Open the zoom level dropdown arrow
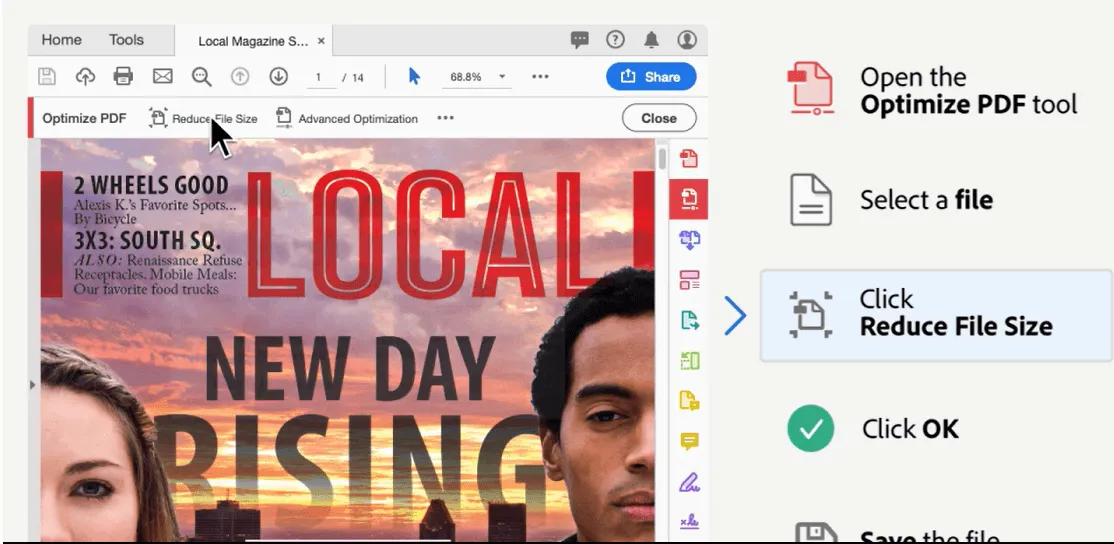Screen dimensions: 1114x544 (x=502, y=77)
